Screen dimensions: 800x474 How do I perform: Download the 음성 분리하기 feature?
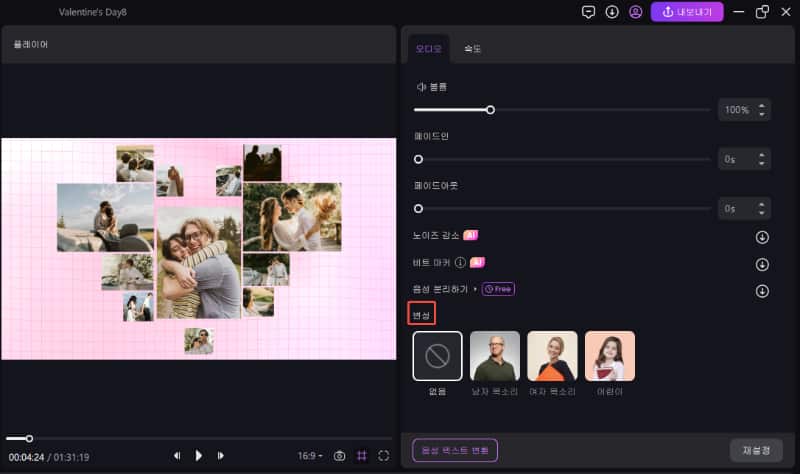762,291
